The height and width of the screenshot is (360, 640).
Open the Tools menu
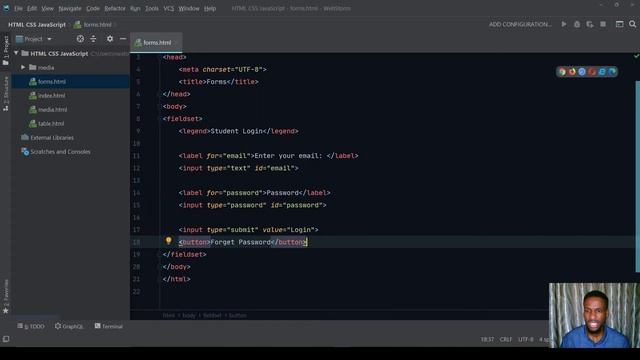point(152,8)
